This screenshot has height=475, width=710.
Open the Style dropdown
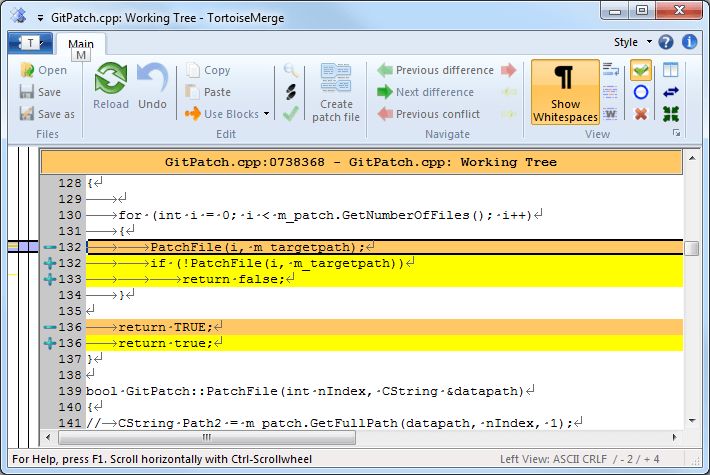(633, 42)
